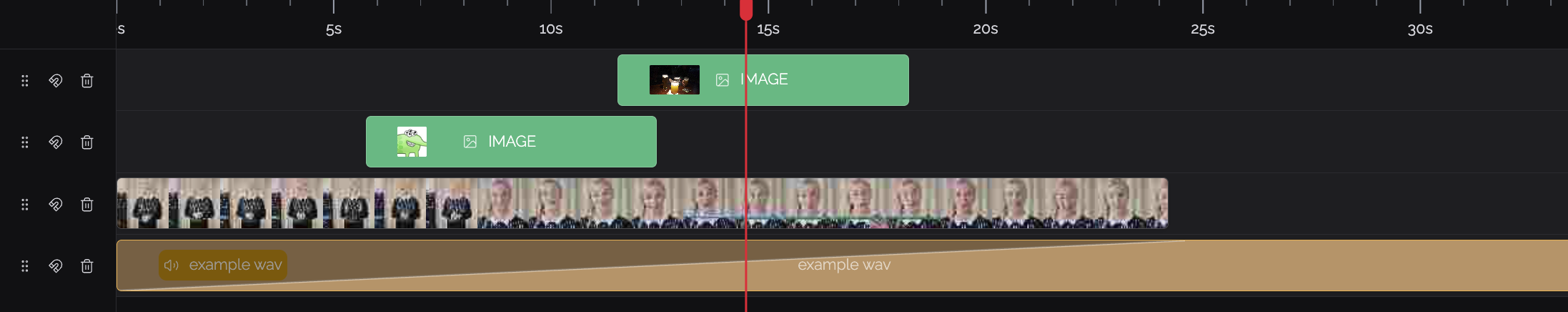Viewport: 1568px width, 312px height.
Task: Click the red playhead marker handle
Action: [x=746, y=9]
